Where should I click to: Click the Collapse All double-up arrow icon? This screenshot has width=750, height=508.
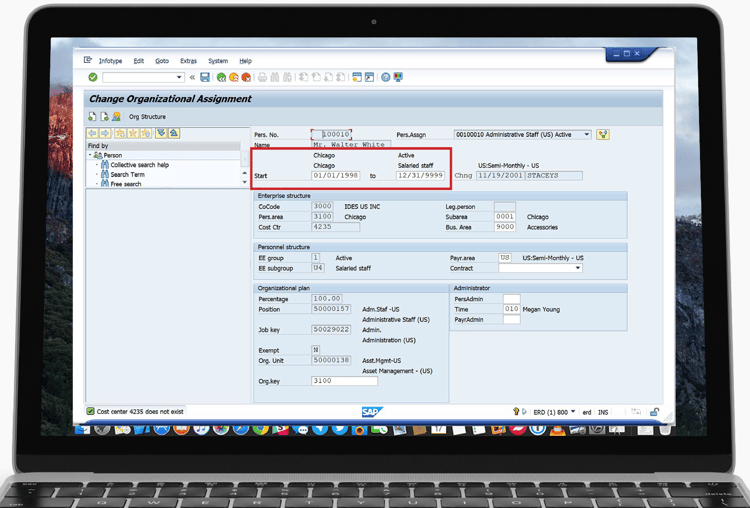pyautogui.click(x=174, y=133)
